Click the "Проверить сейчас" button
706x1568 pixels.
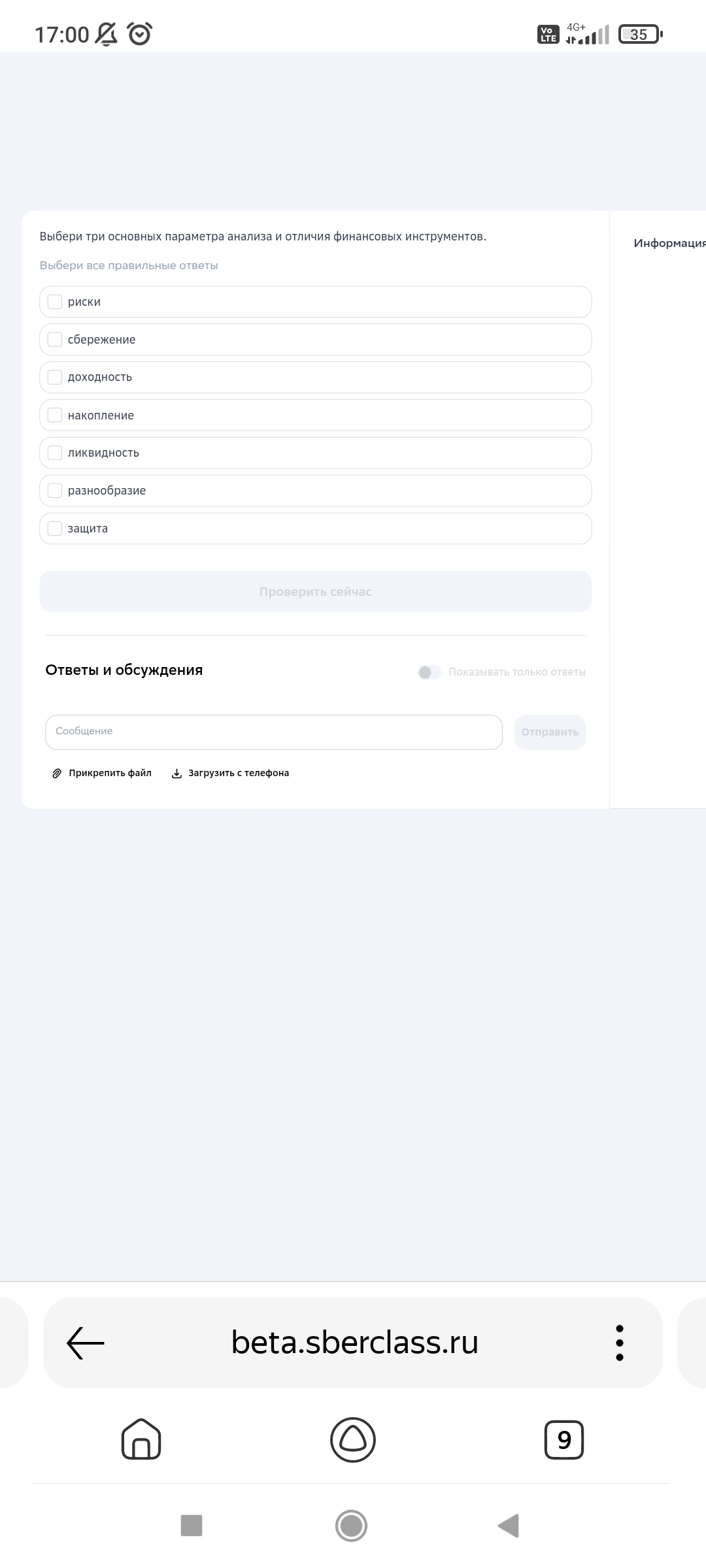[316, 592]
